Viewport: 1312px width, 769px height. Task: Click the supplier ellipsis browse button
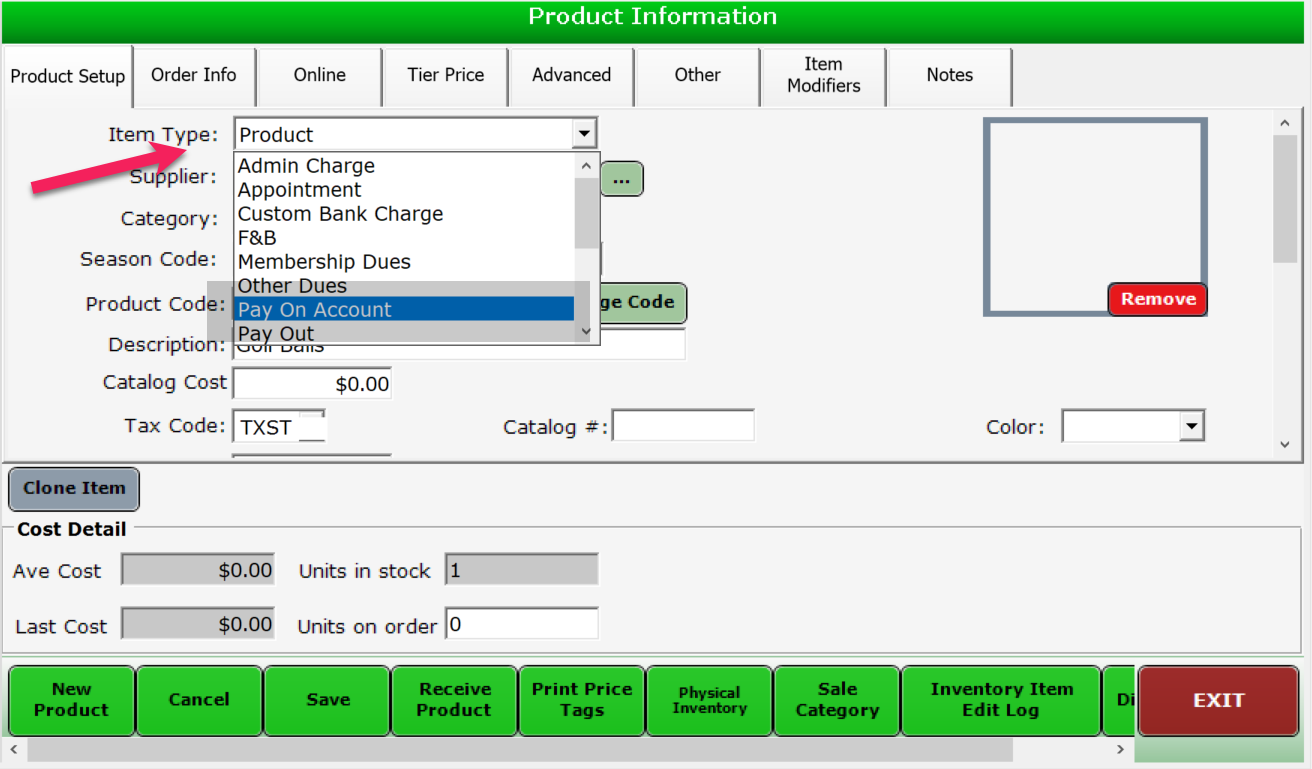pos(621,179)
